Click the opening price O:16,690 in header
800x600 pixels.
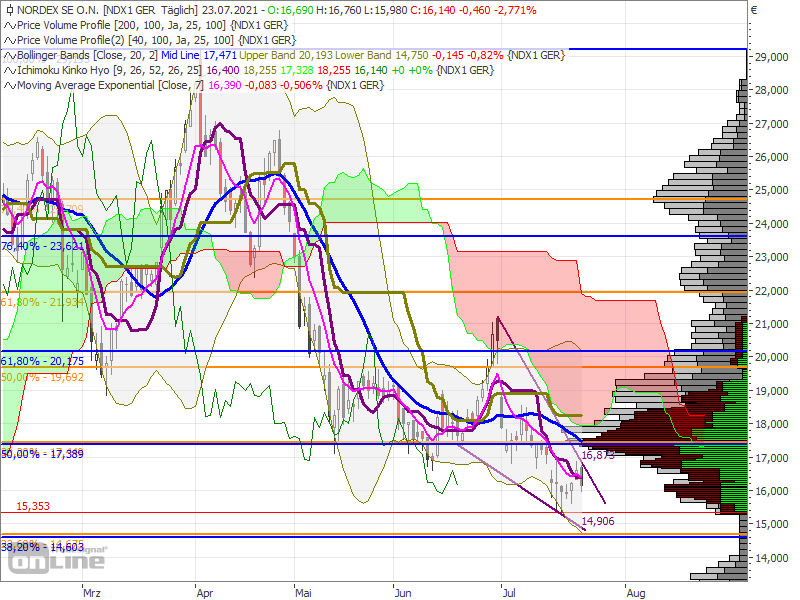(290, 10)
